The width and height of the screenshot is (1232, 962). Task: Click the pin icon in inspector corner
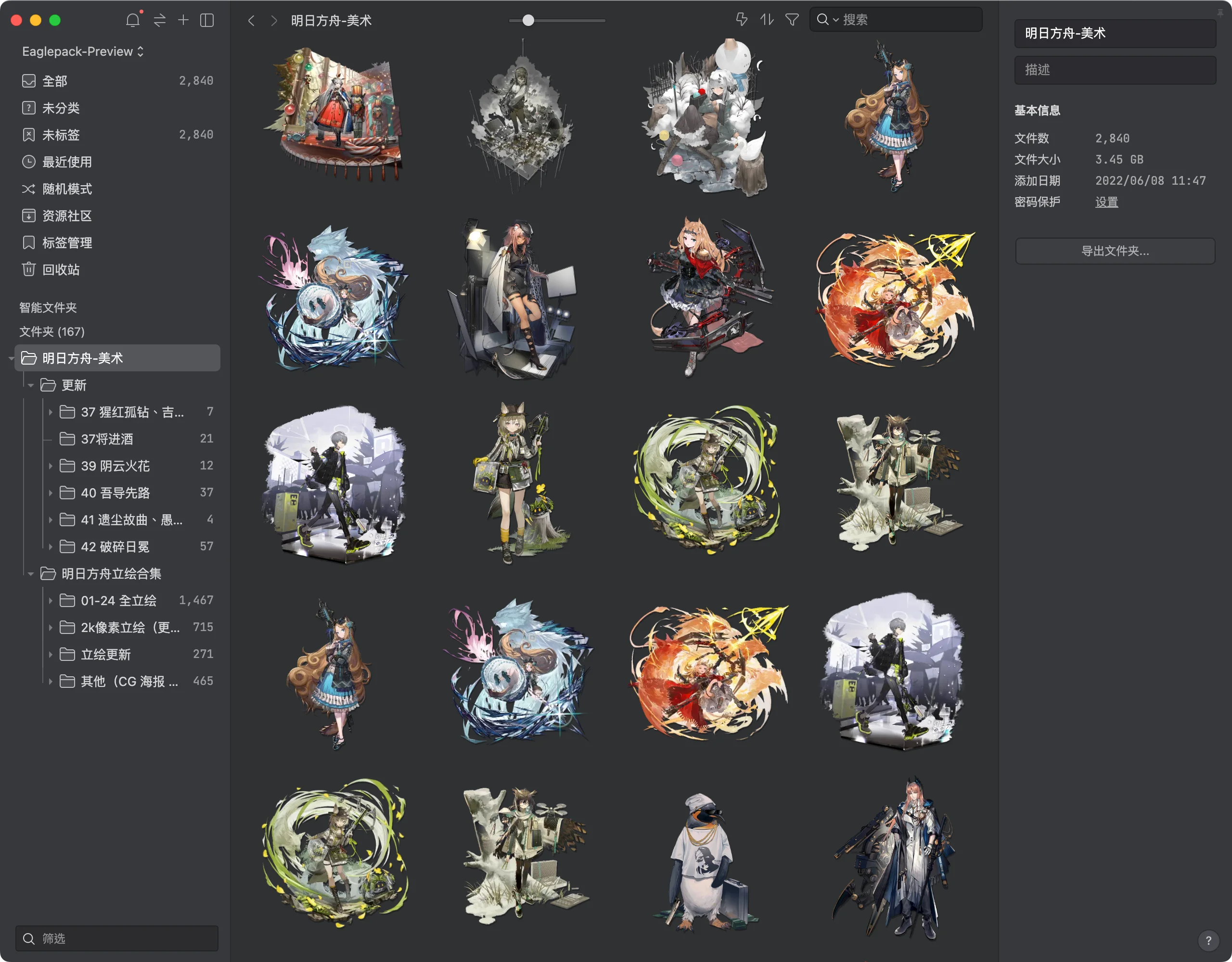[x=1220, y=13]
